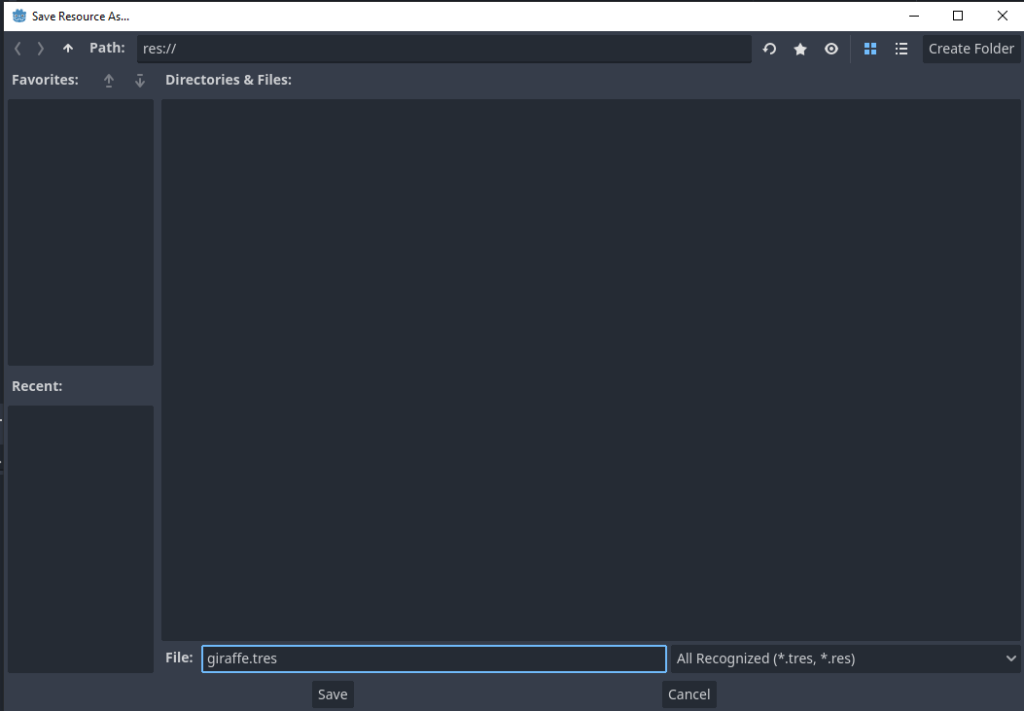Refresh the file list
Image resolution: width=1024 pixels, height=711 pixels.
[x=769, y=49]
